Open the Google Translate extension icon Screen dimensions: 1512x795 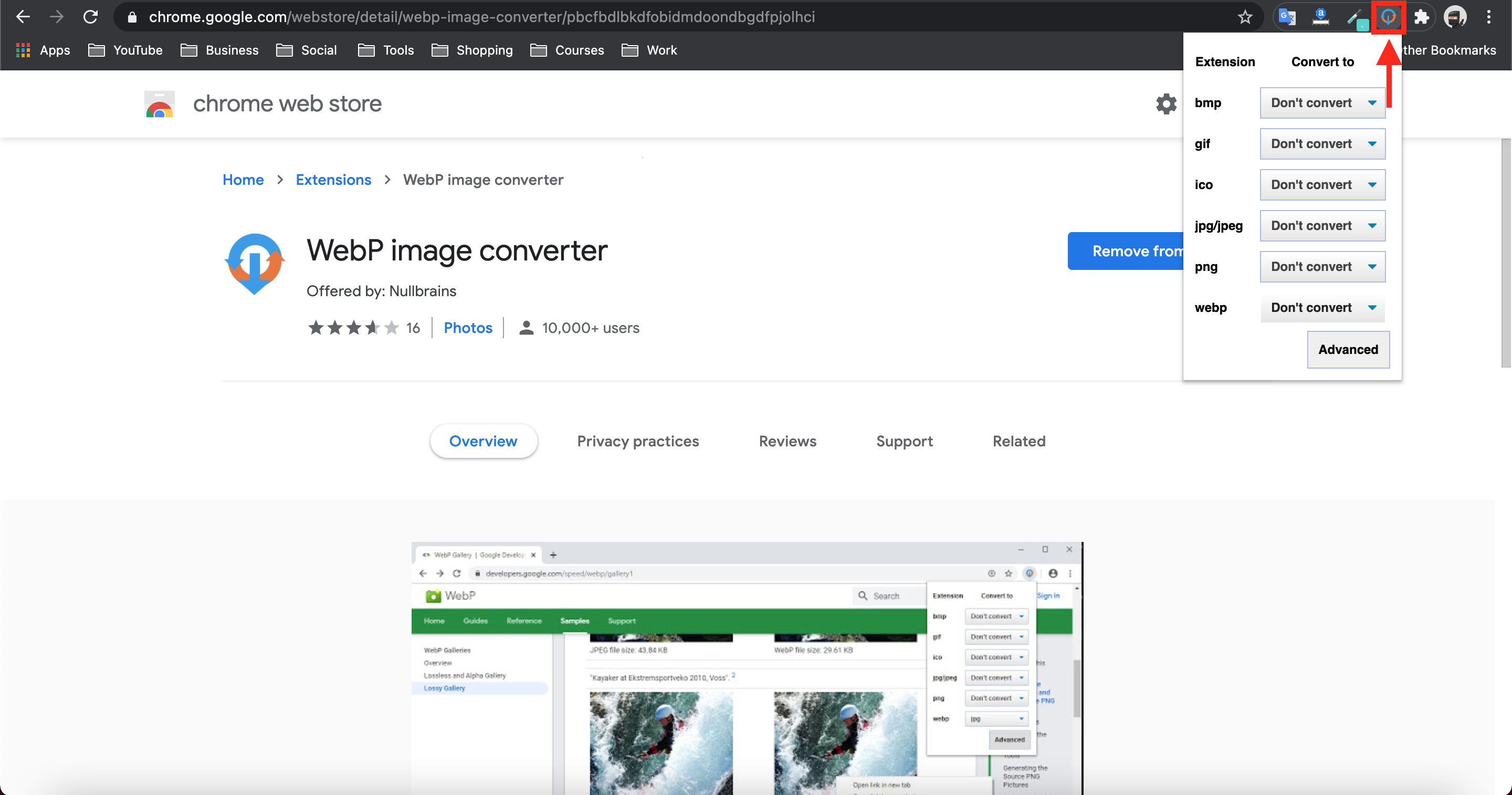1287,17
